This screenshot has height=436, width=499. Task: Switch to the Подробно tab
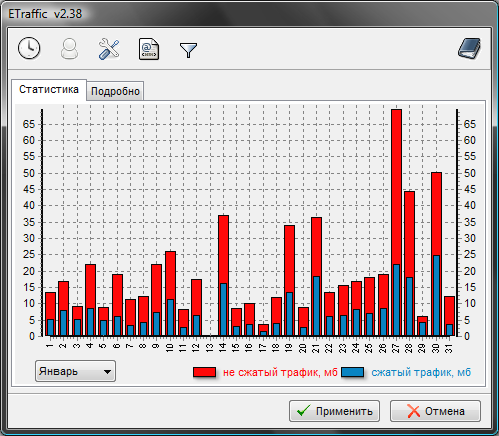115,91
